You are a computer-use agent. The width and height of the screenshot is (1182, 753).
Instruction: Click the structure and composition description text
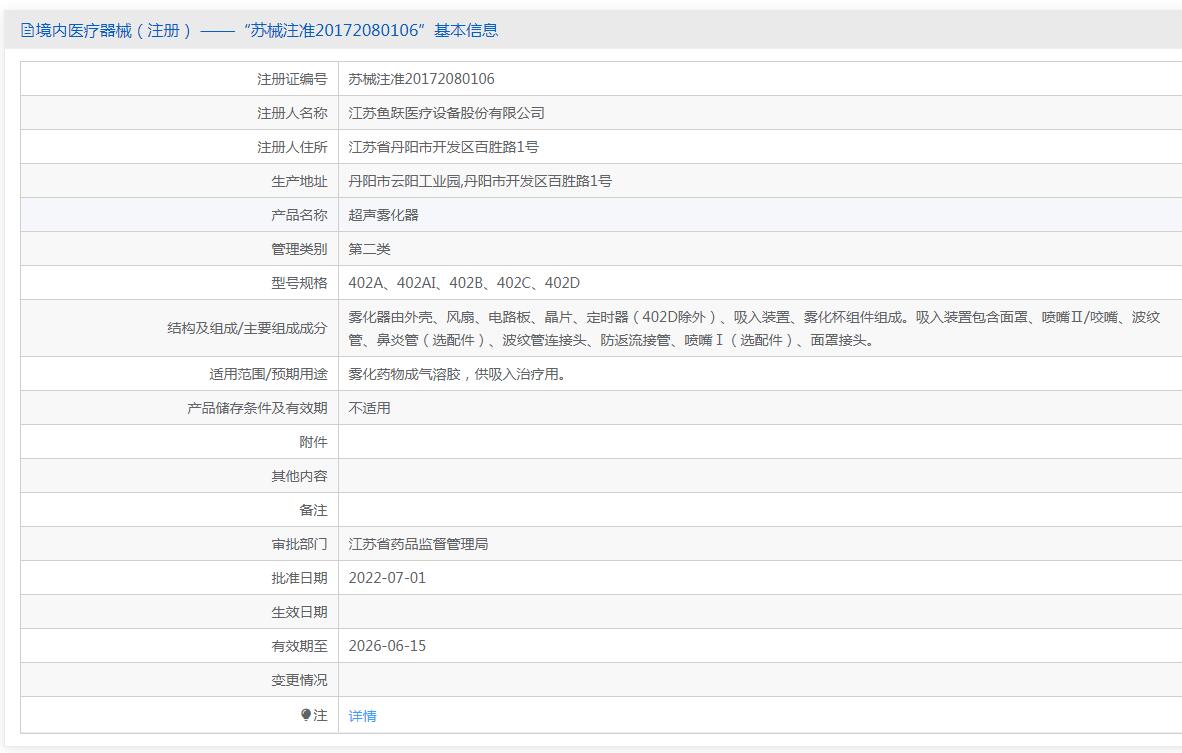pyautogui.click(x=753, y=328)
